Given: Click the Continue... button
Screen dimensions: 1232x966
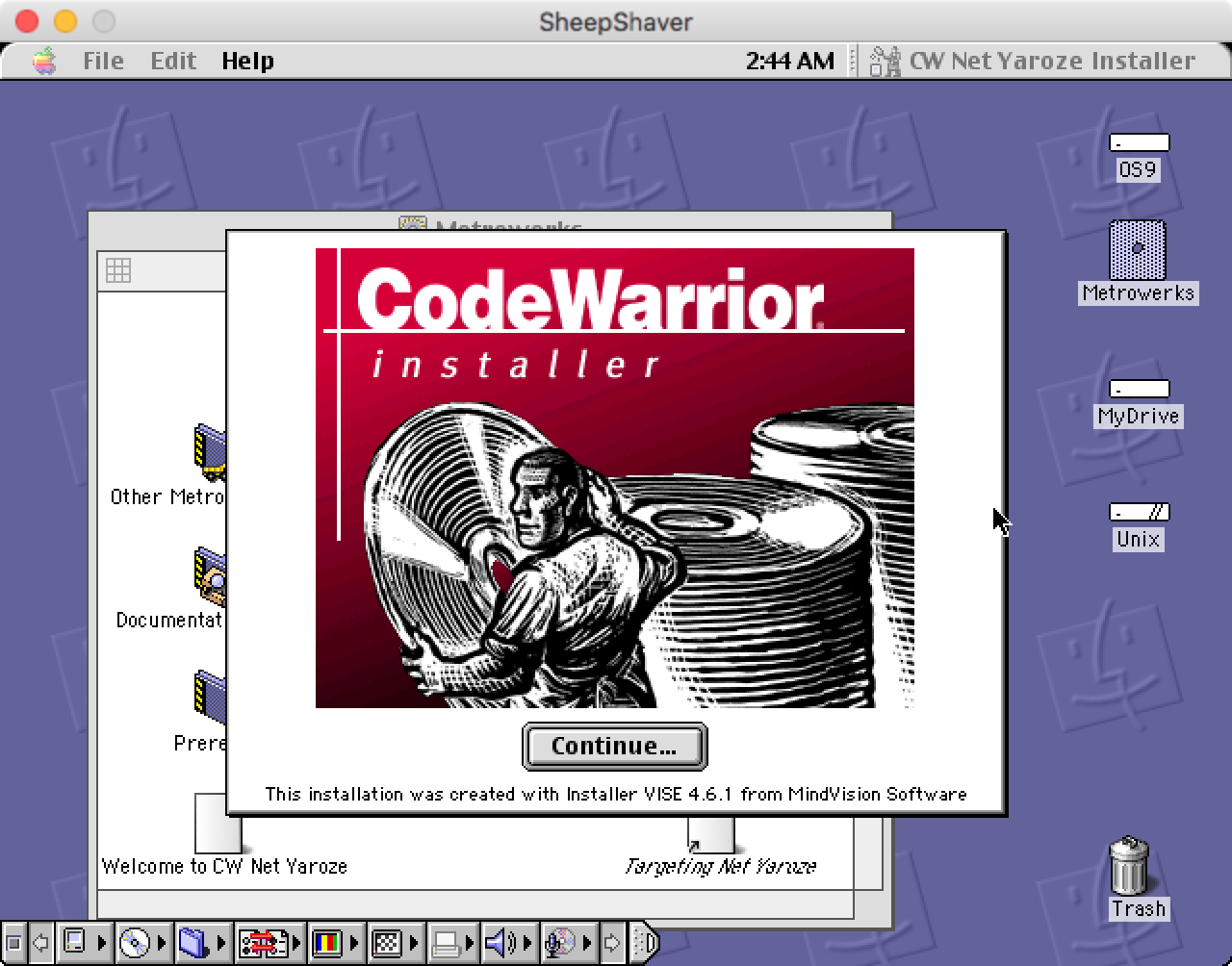Looking at the screenshot, I should pyautogui.click(x=614, y=747).
